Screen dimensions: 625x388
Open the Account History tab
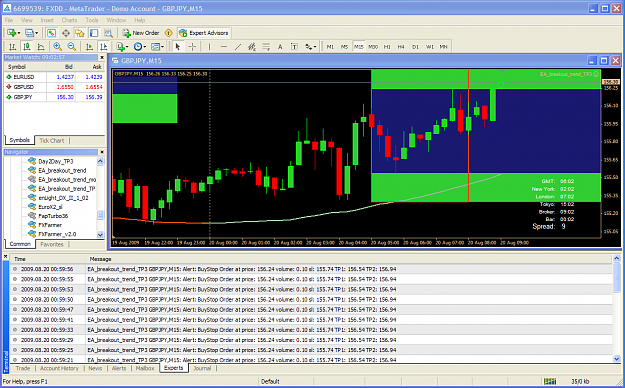coord(59,368)
